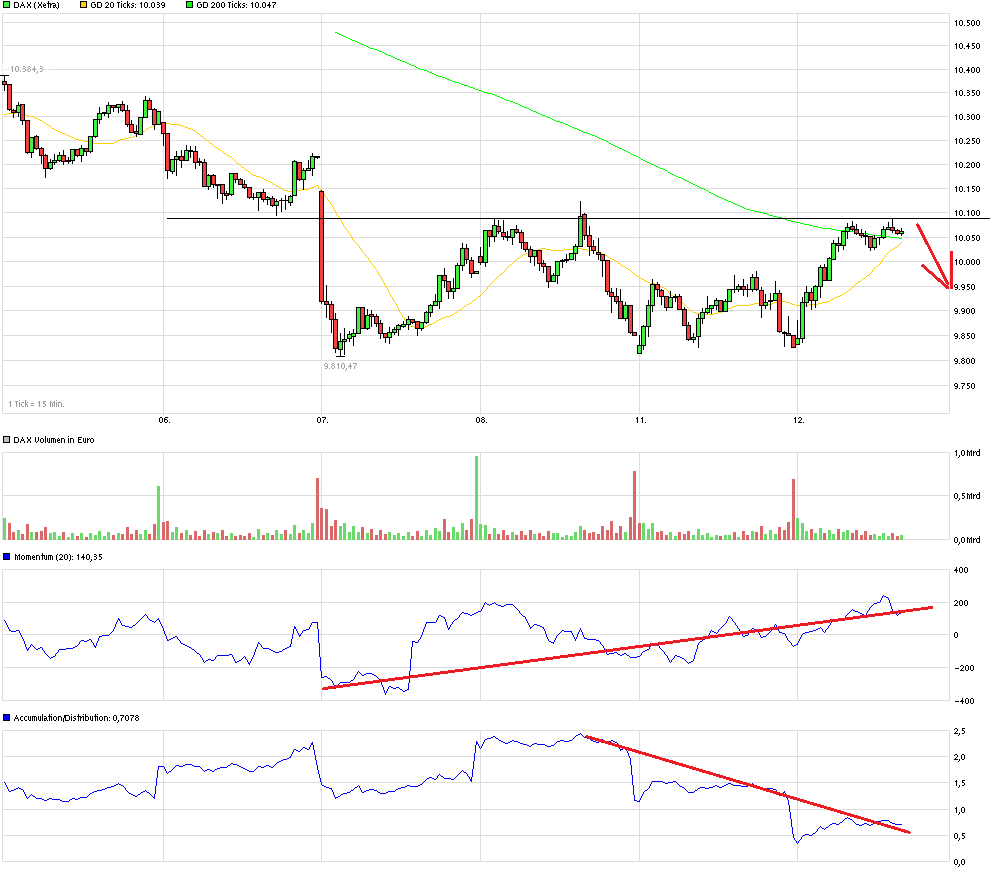Click the green GD 200 Ticks legend square

point(189,5)
